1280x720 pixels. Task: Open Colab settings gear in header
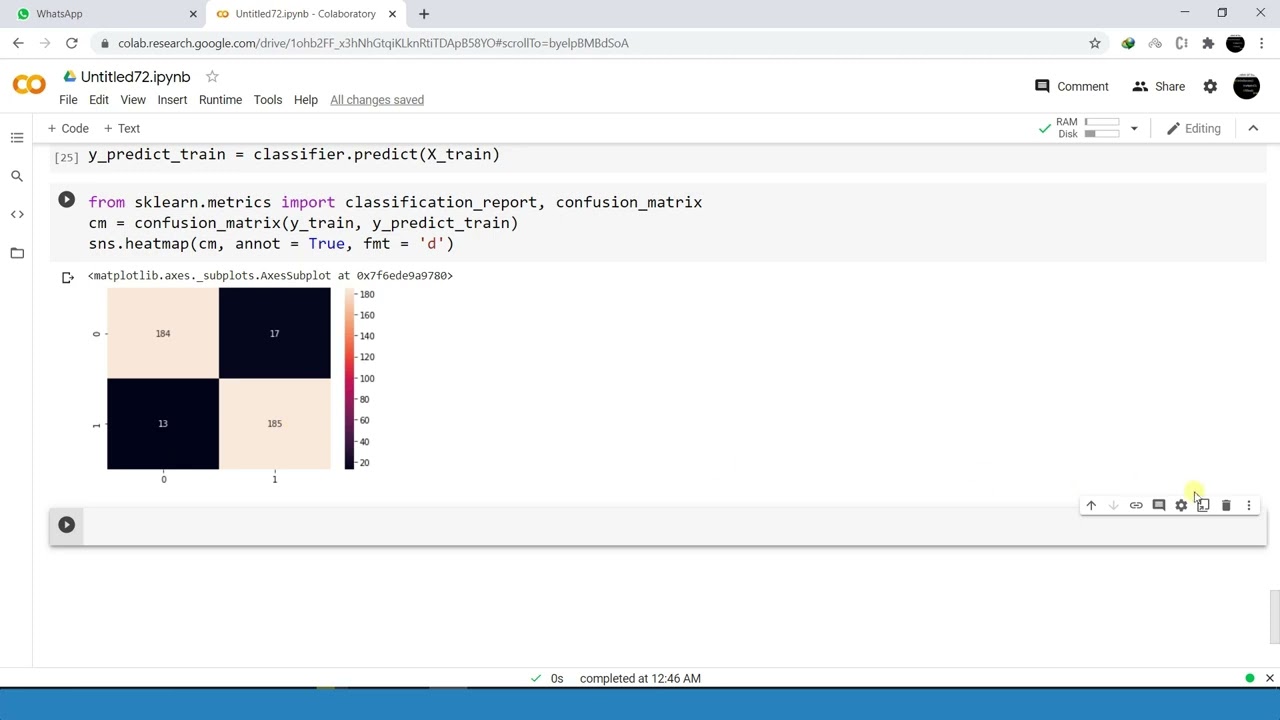click(1210, 87)
